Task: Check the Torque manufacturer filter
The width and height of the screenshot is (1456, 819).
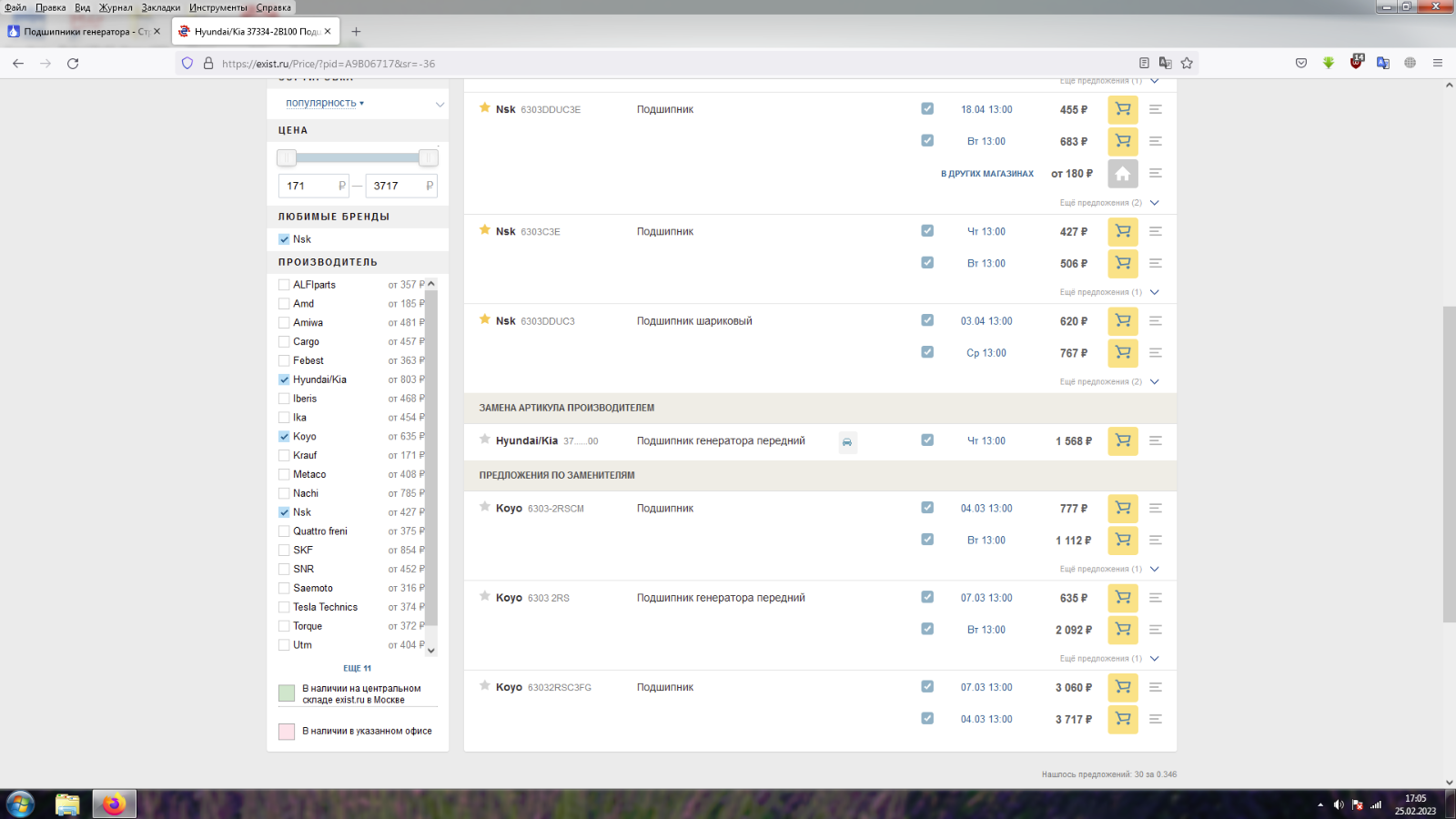Action: point(284,626)
